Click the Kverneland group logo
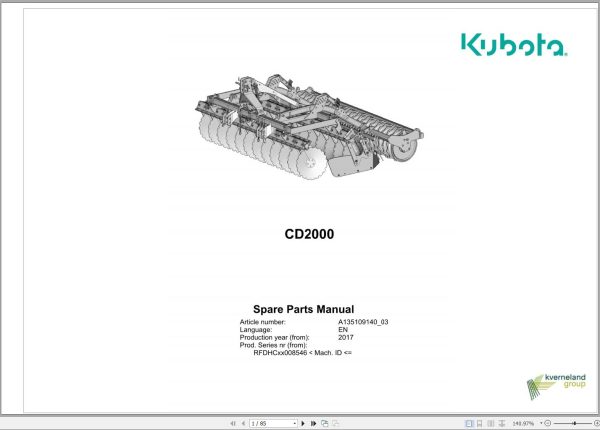This screenshot has width=600, height=430. point(556,386)
